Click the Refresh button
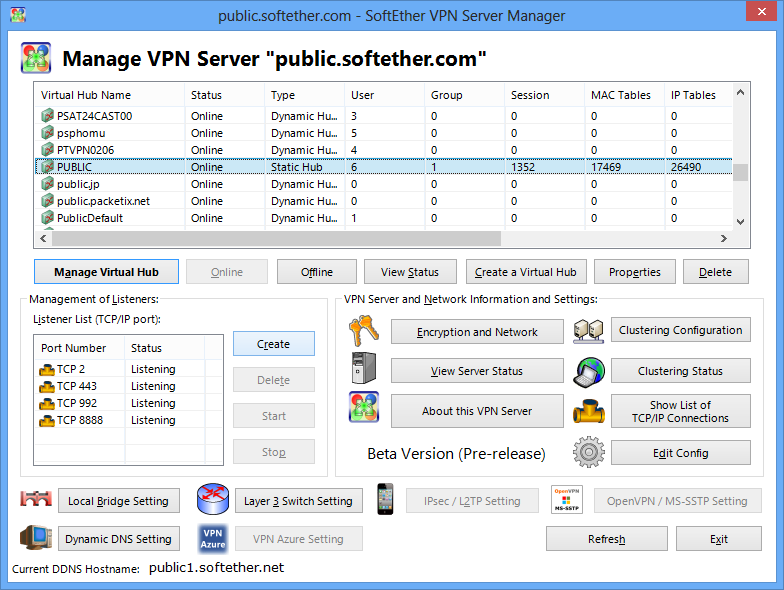This screenshot has height=590, width=784. (x=606, y=539)
